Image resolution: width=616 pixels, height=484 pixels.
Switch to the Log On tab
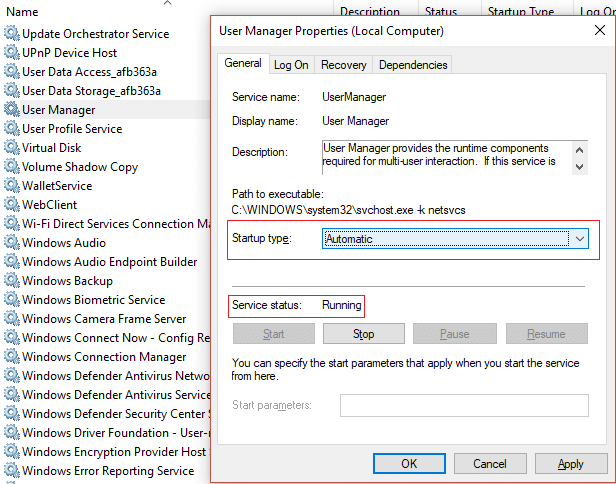[x=291, y=65]
